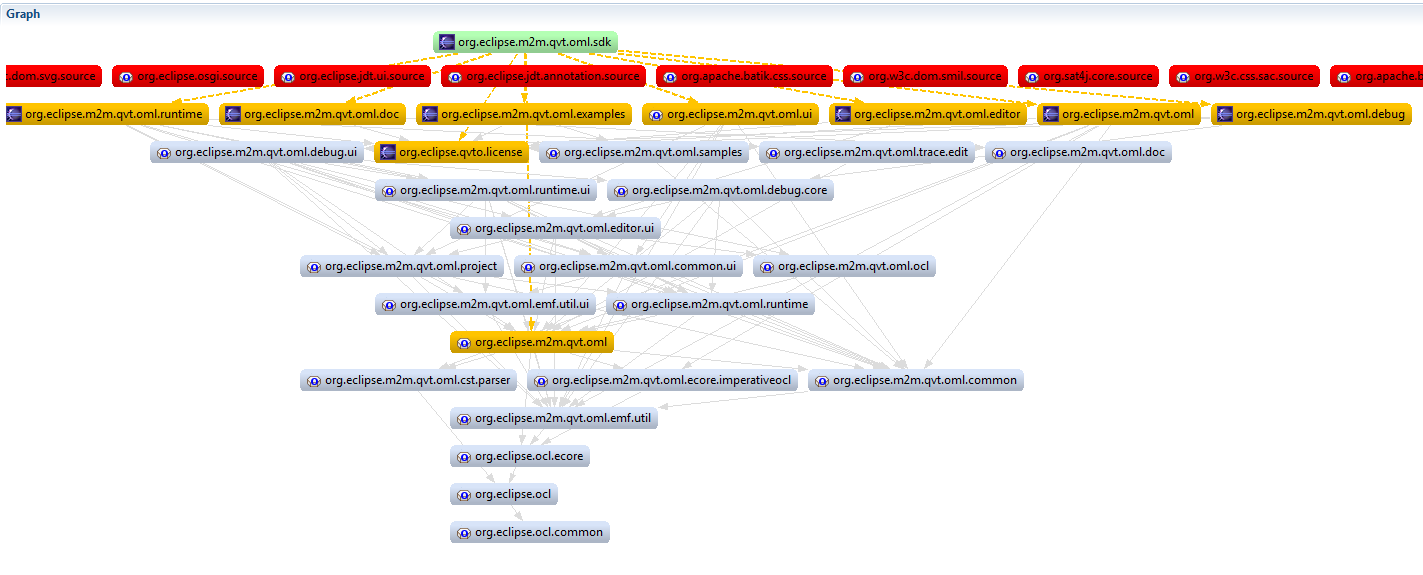This screenshot has height=575, width=1423.
Task: Click the plug-in icon on org.sat4j.core.source
Action: click(x=1032, y=76)
